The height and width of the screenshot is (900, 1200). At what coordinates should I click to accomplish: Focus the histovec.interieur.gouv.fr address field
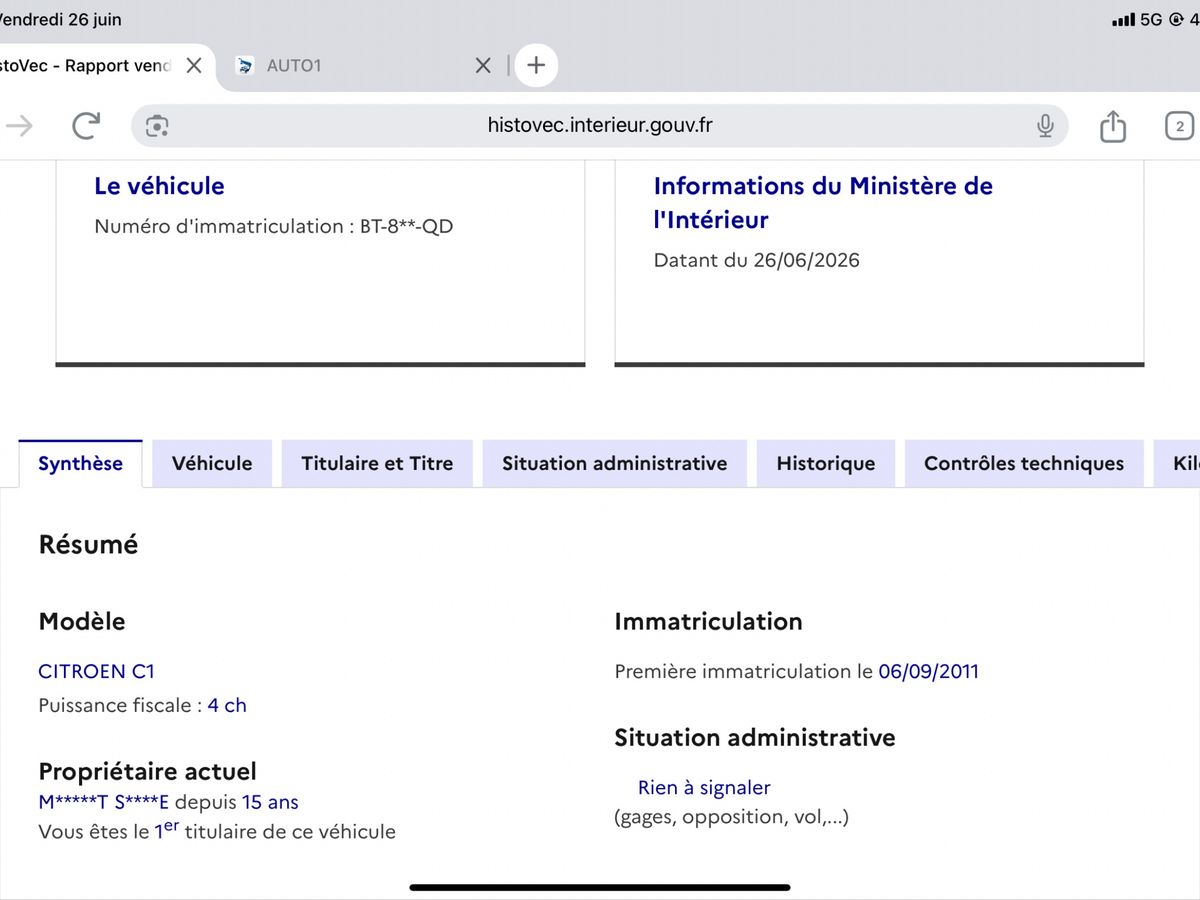(600, 126)
